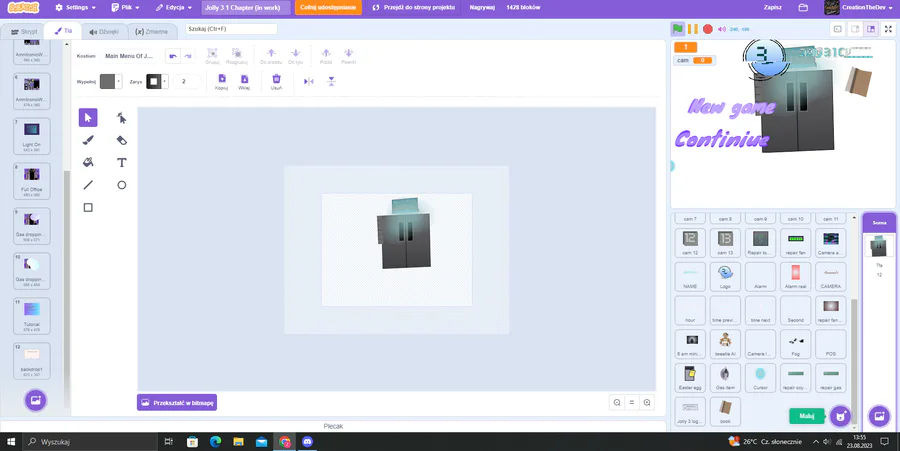
Task: Switch to the Tła tab
Action: [x=63, y=31]
